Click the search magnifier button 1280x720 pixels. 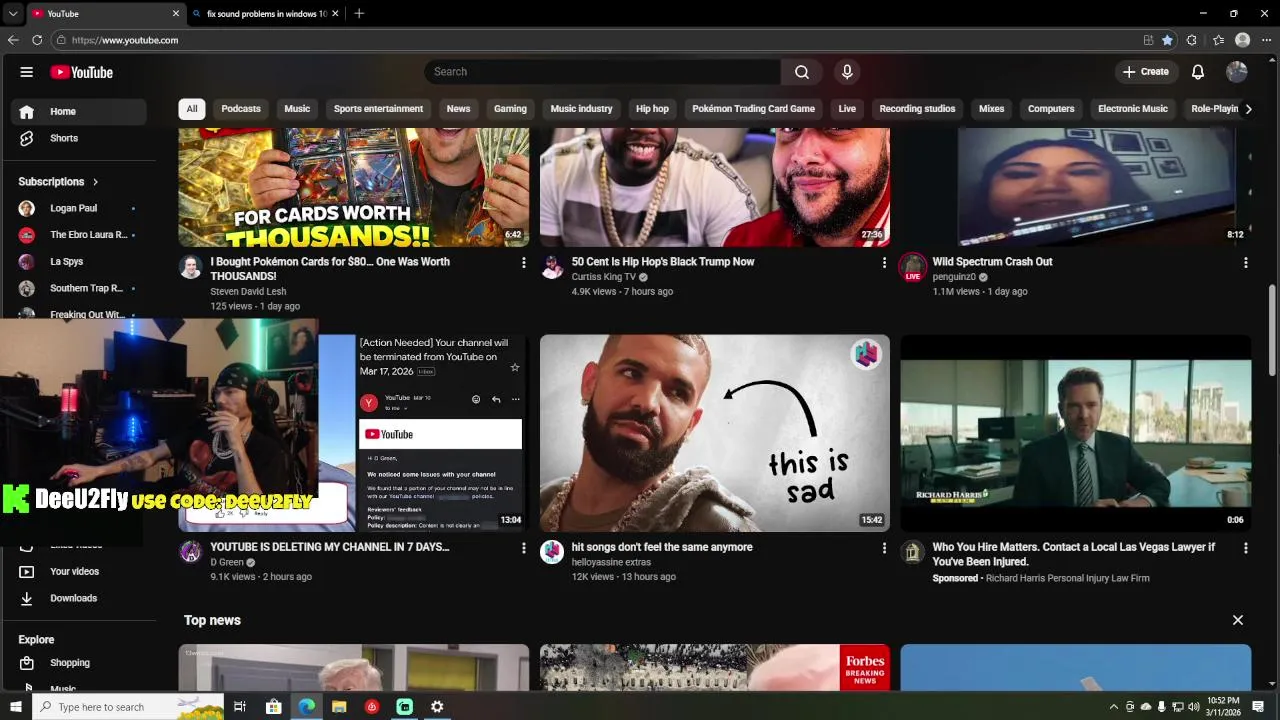(802, 72)
